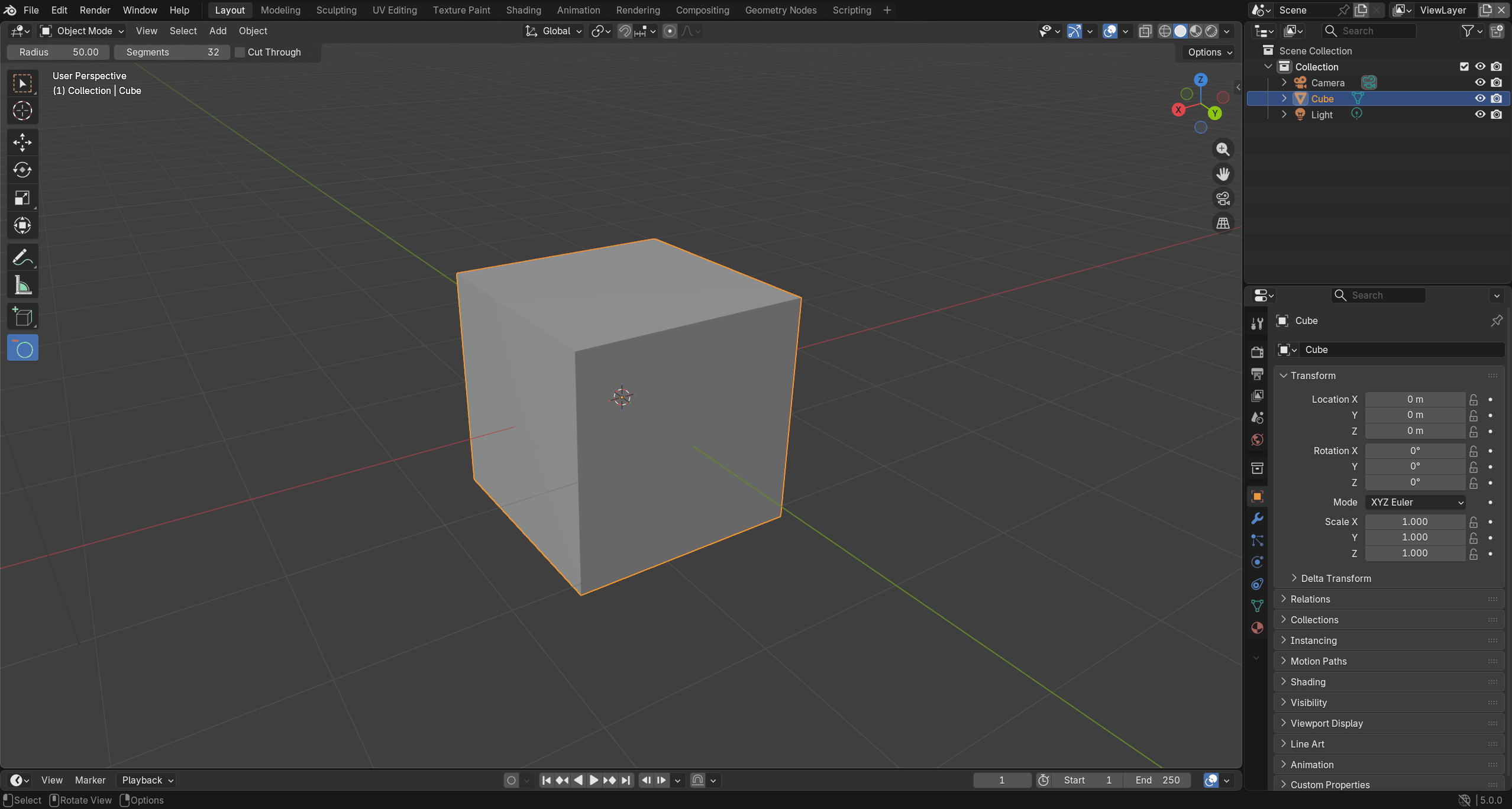The image size is (1512, 809).
Task: Toggle snapping with the magnet icon
Action: coord(624,31)
